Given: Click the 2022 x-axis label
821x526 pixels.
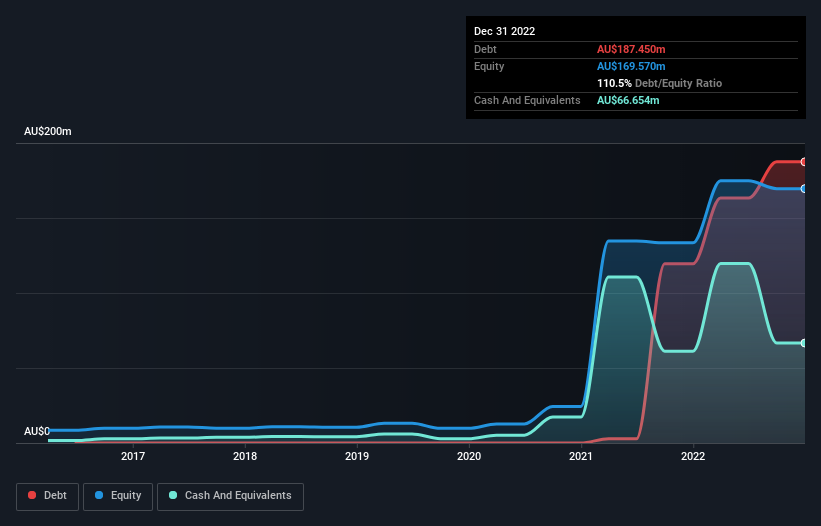Looking at the screenshot, I should point(693,456).
